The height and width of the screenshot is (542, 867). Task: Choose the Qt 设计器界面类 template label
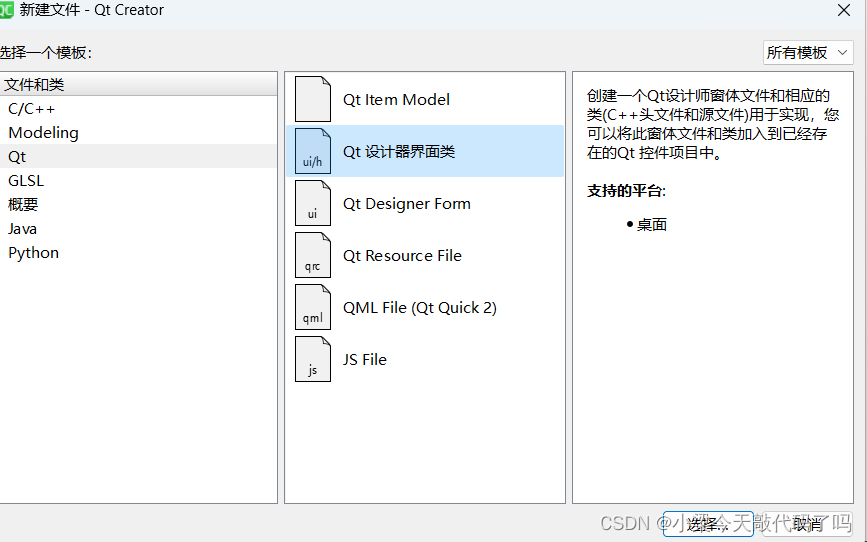click(399, 152)
